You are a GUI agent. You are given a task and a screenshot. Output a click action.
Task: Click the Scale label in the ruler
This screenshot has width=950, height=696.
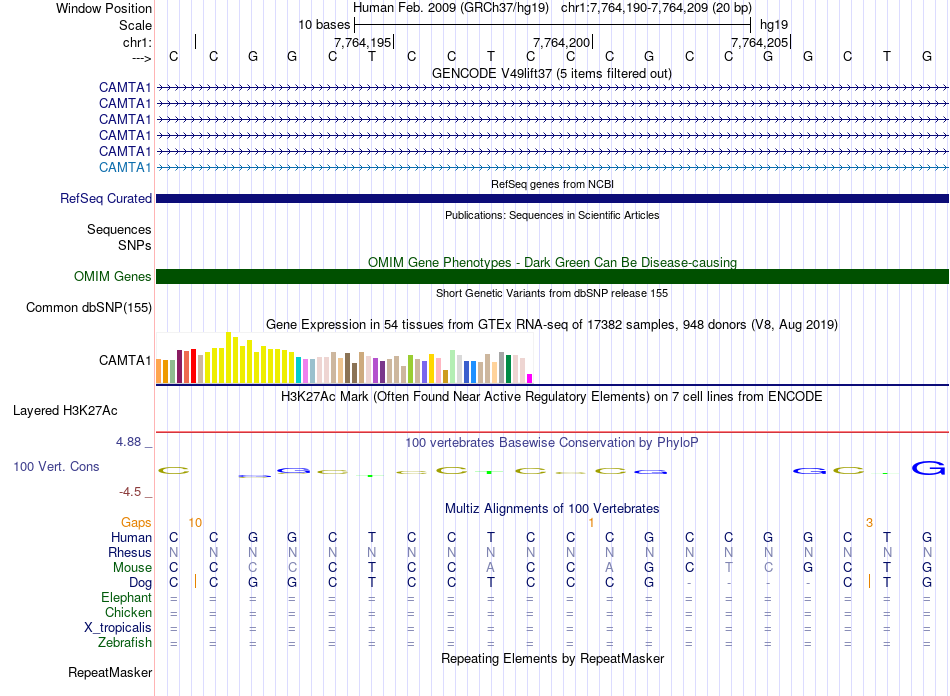coord(135,25)
